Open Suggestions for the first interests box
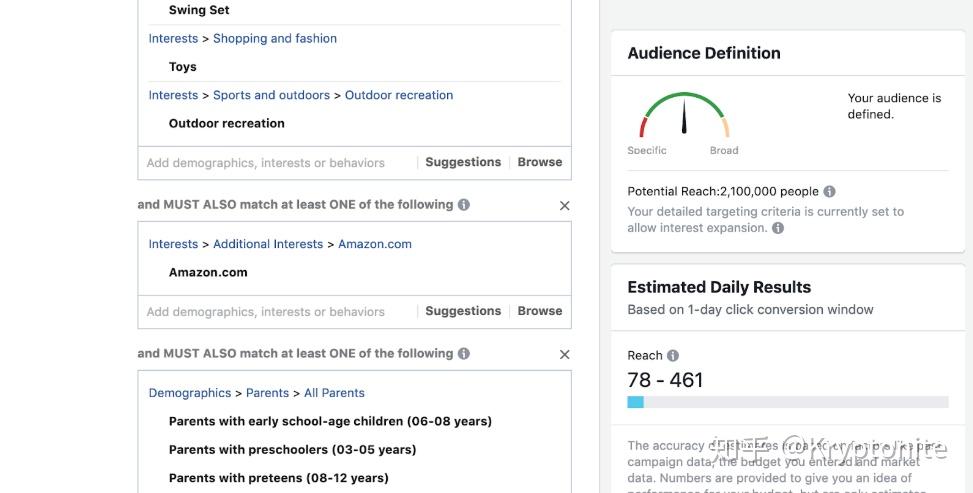This screenshot has width=973, height=493. point(463,162)
